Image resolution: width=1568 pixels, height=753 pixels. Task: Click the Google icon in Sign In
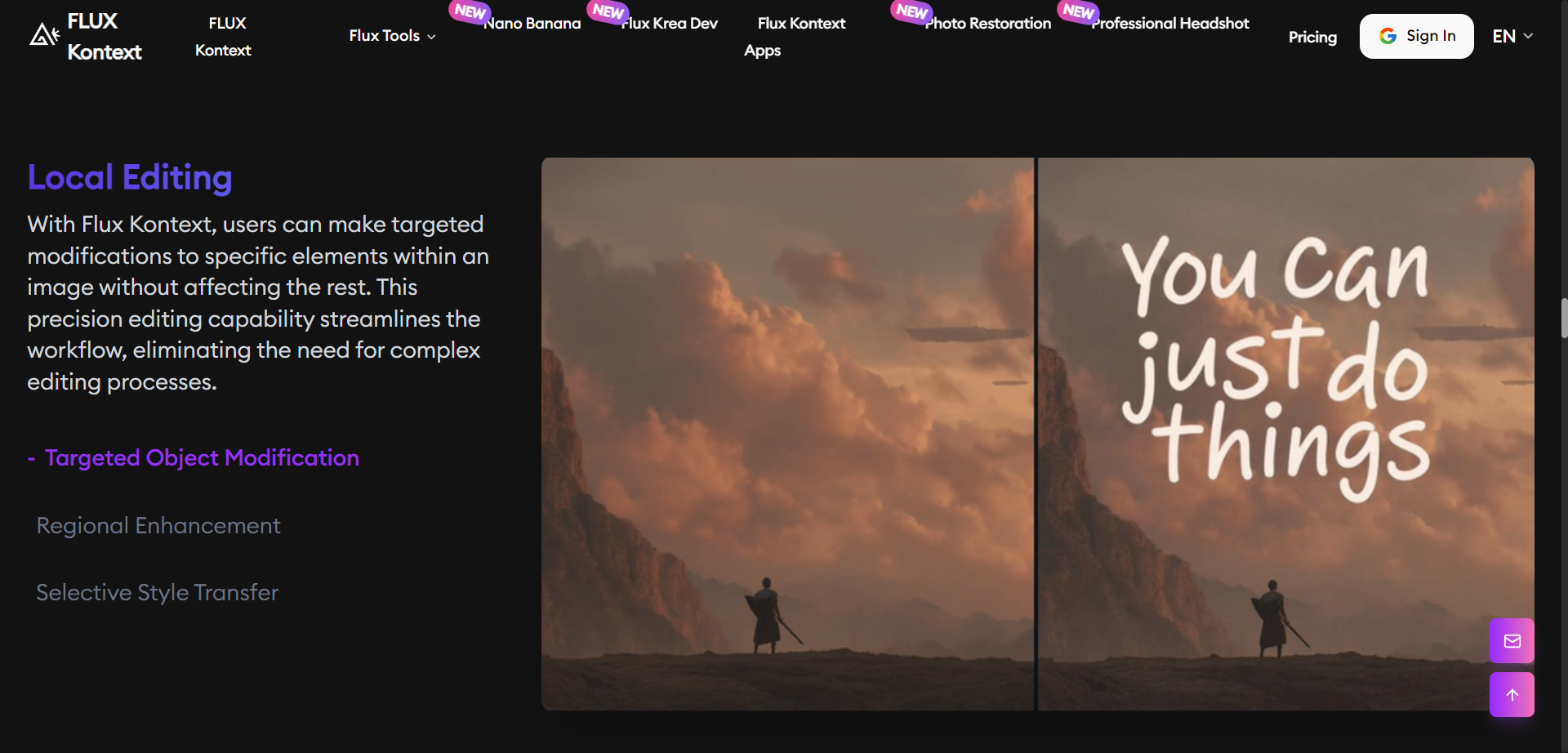point(1388,36)
